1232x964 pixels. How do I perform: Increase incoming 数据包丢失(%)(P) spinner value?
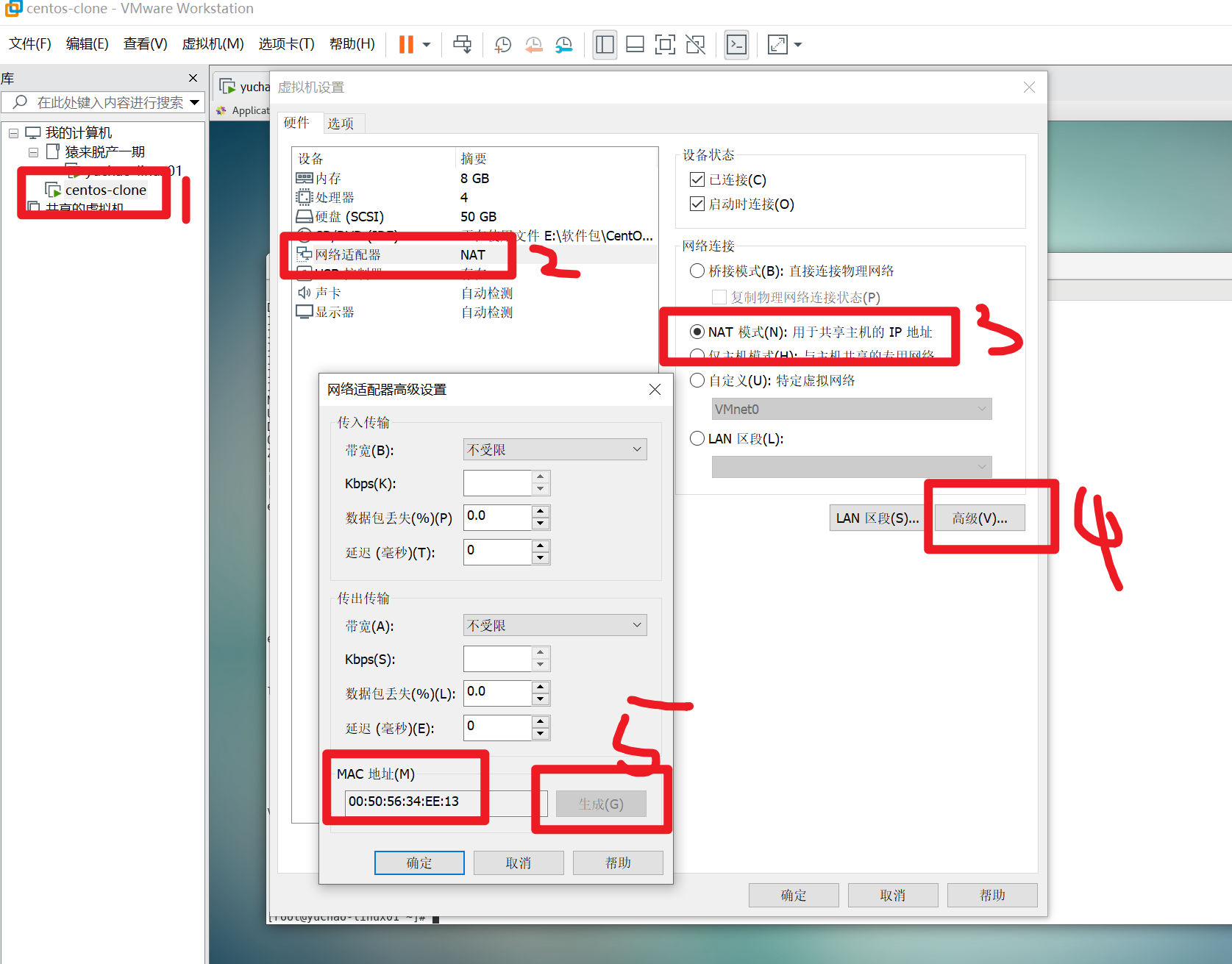(x=541, y=511)
